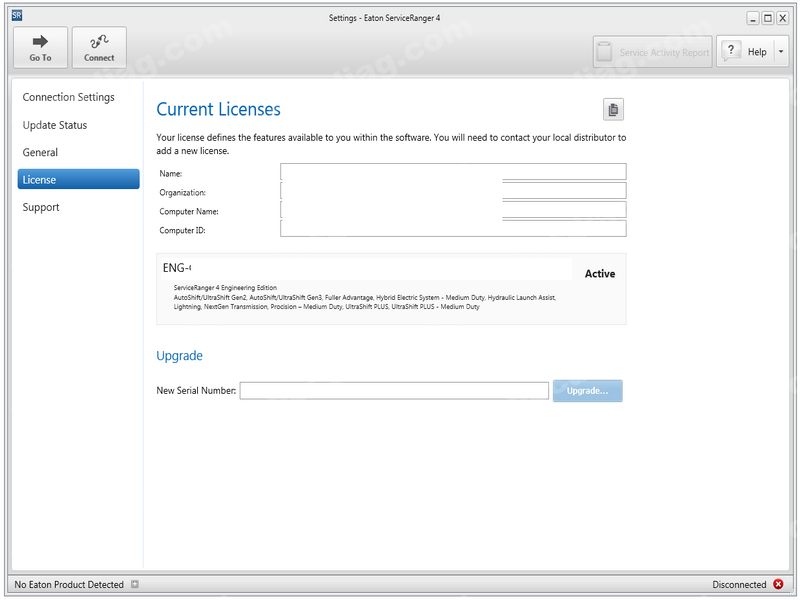Open the Support settings section
The width and height of the screenshot is (800, 600).
(x=42, y=207)
